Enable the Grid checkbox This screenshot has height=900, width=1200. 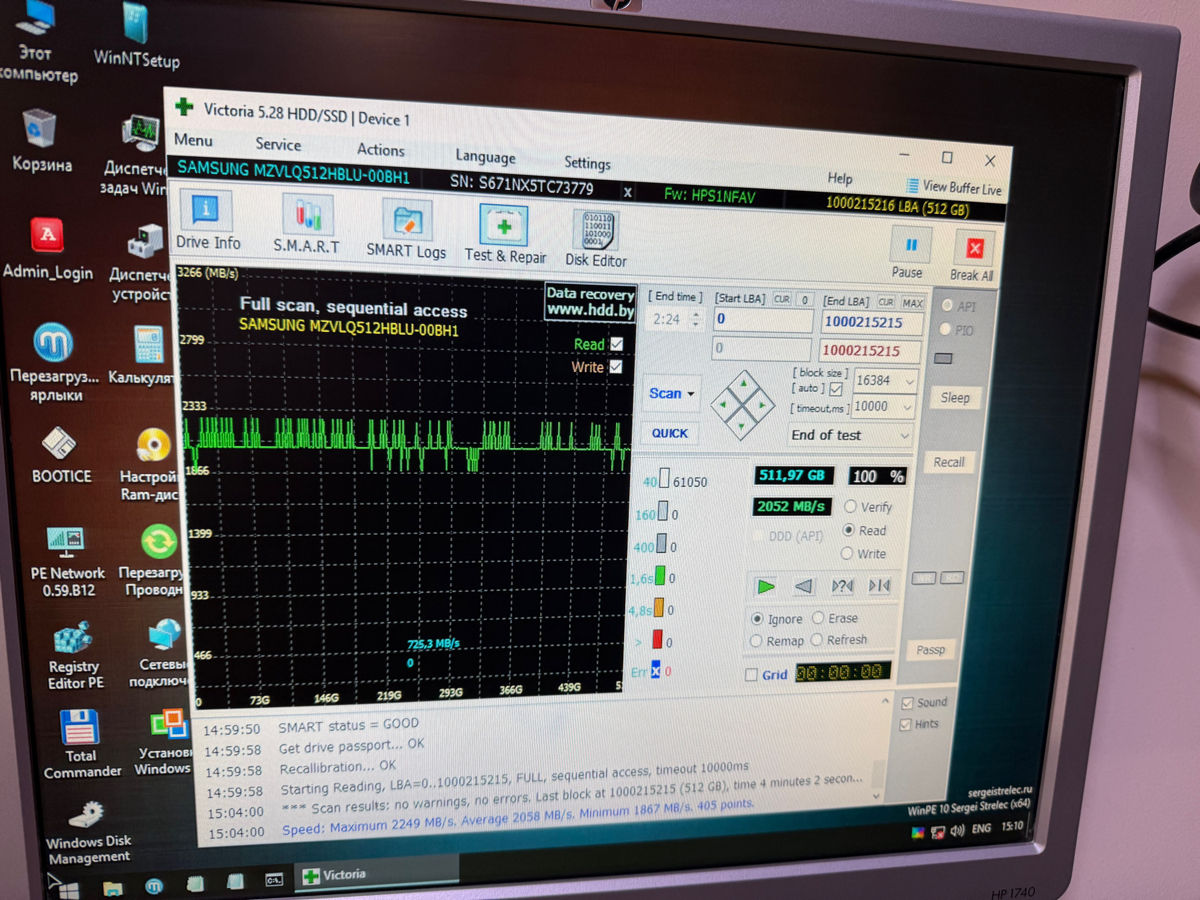tap(751, 675)
